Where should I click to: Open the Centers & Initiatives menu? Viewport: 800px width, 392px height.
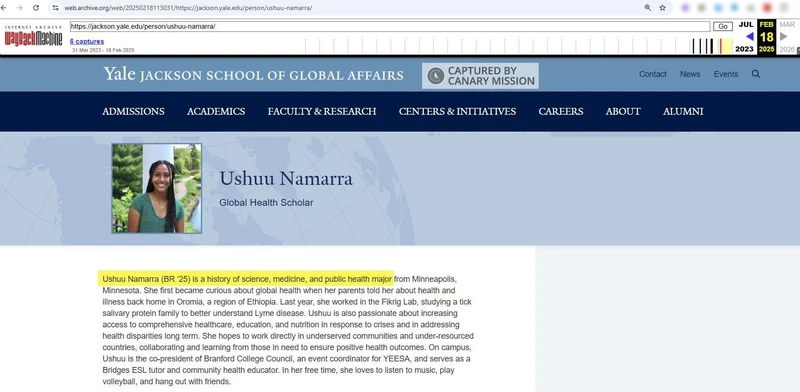[x=457, y=111]
